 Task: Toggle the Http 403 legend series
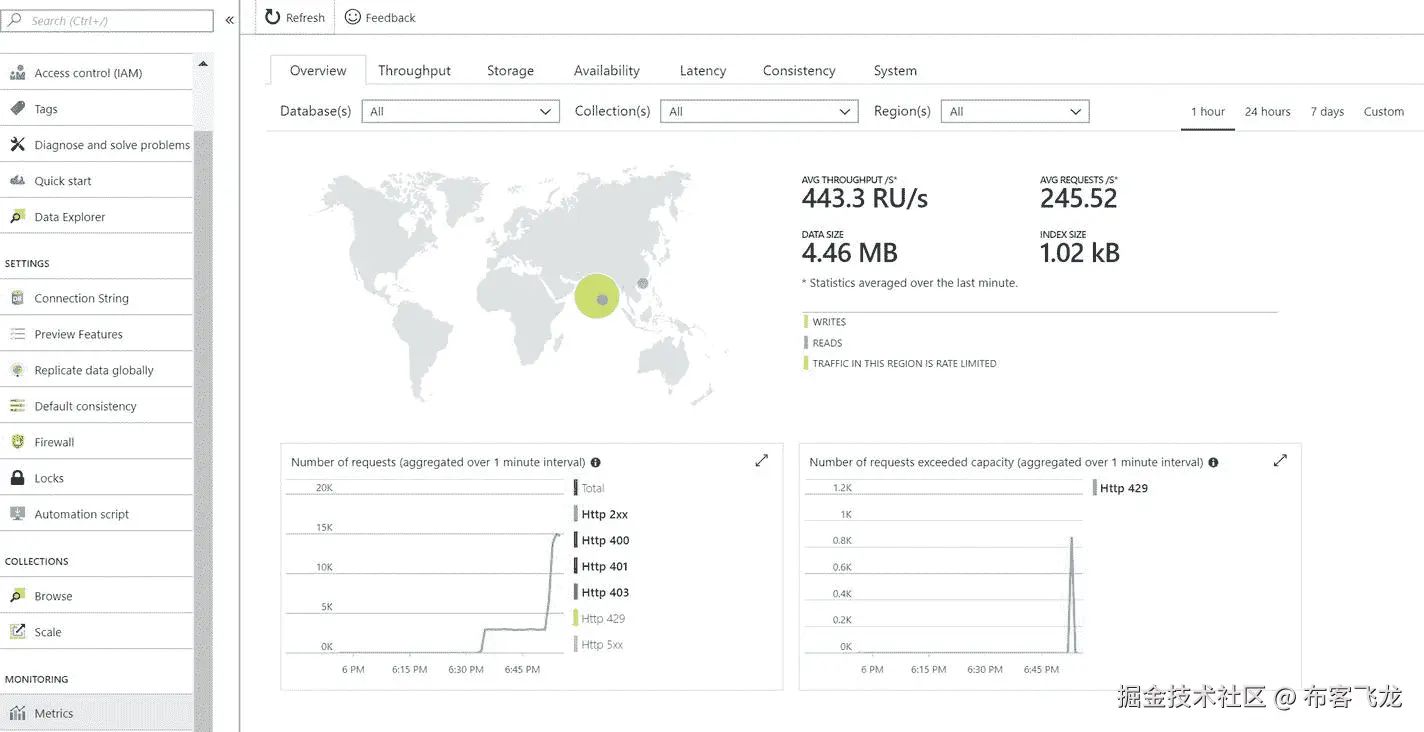(x=604, y=592)
